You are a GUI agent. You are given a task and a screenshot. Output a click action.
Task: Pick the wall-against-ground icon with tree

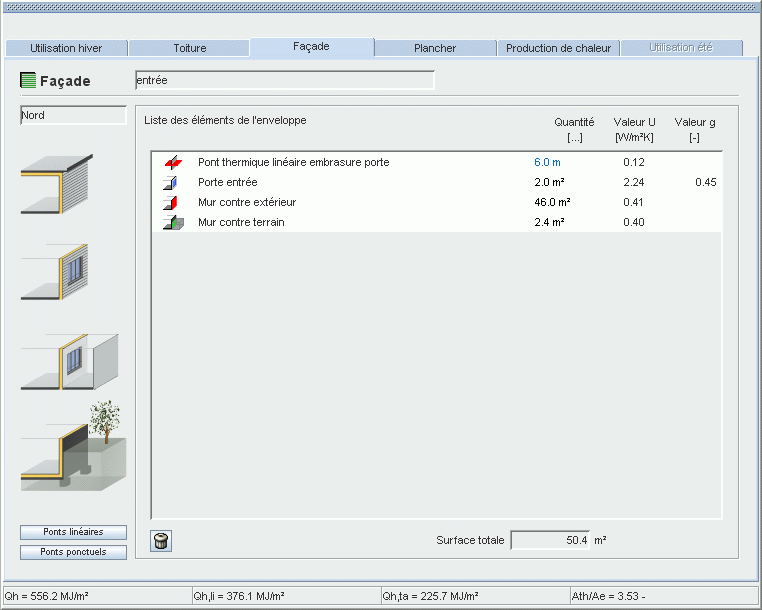coord(74,448)
